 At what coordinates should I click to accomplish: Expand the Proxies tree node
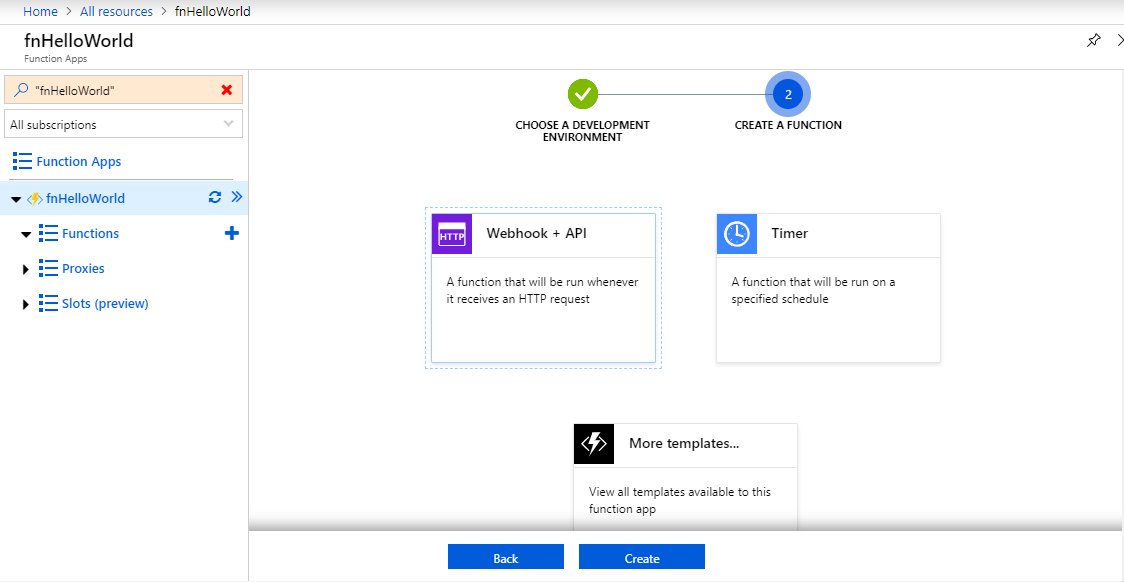(26, 268)
